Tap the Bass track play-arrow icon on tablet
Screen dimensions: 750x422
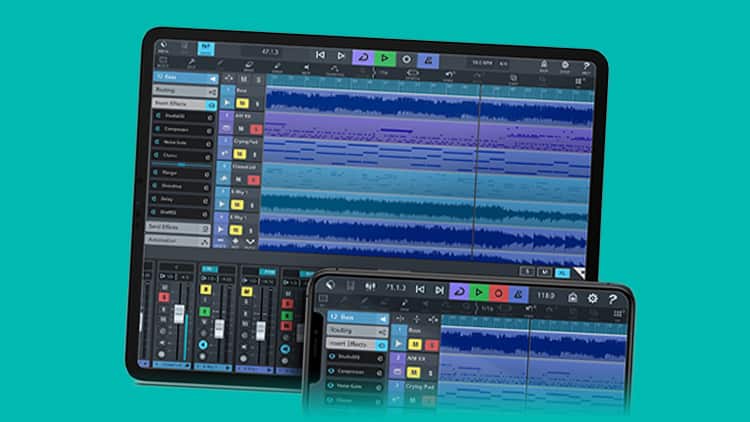pyautogui.click(x=227, y=102)
